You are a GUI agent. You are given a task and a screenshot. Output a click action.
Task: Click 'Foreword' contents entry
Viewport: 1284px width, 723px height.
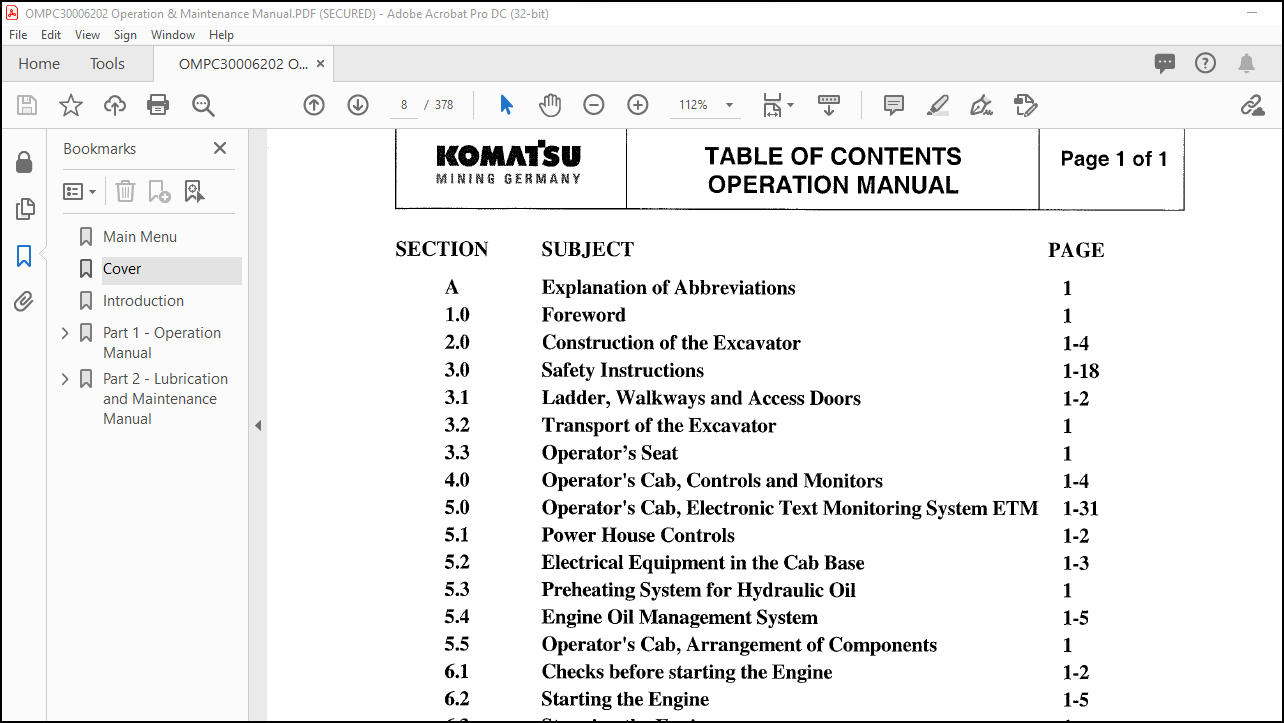click(x=584, y=316)
